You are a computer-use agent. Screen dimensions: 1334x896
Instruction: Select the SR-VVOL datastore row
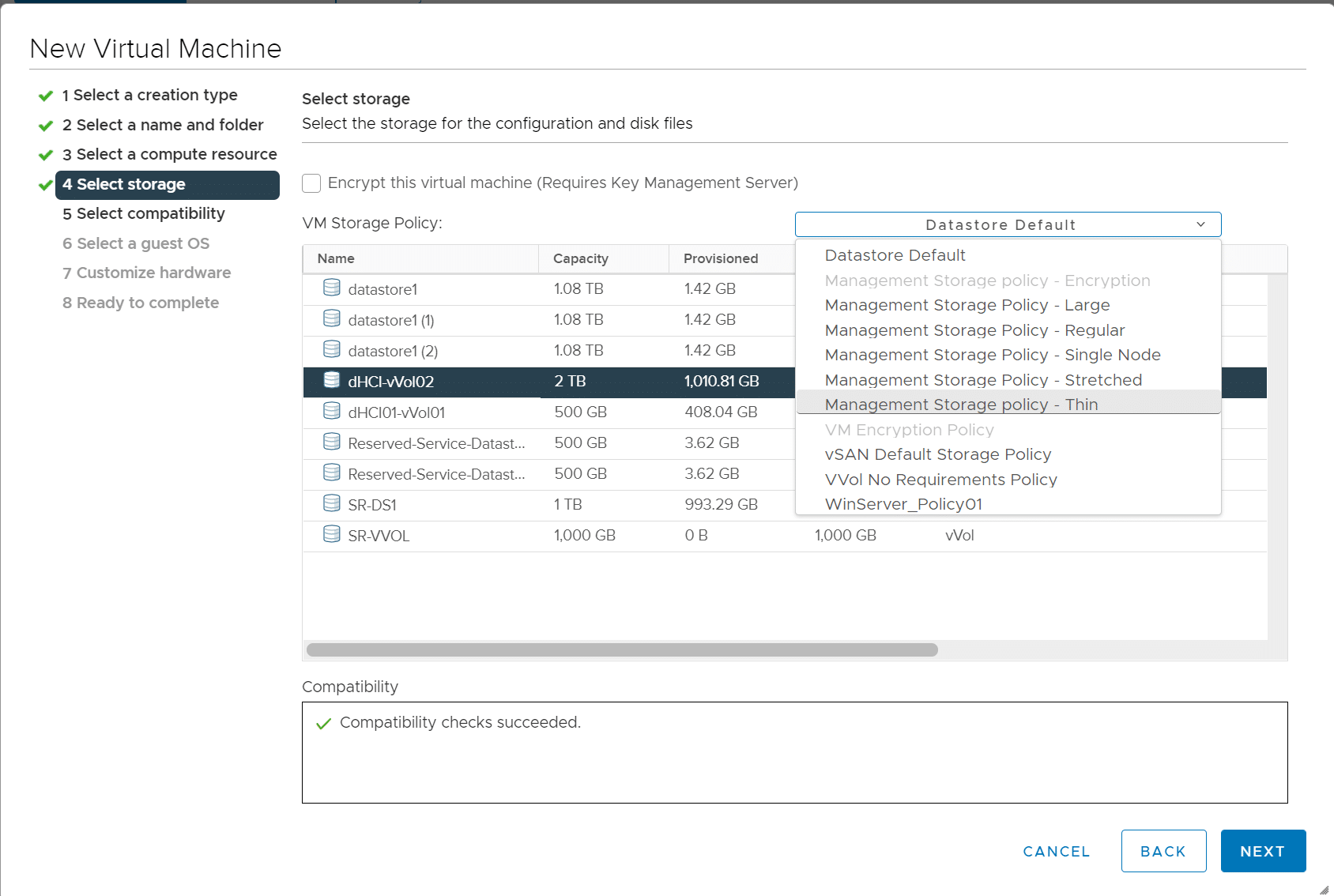point(785,536)
